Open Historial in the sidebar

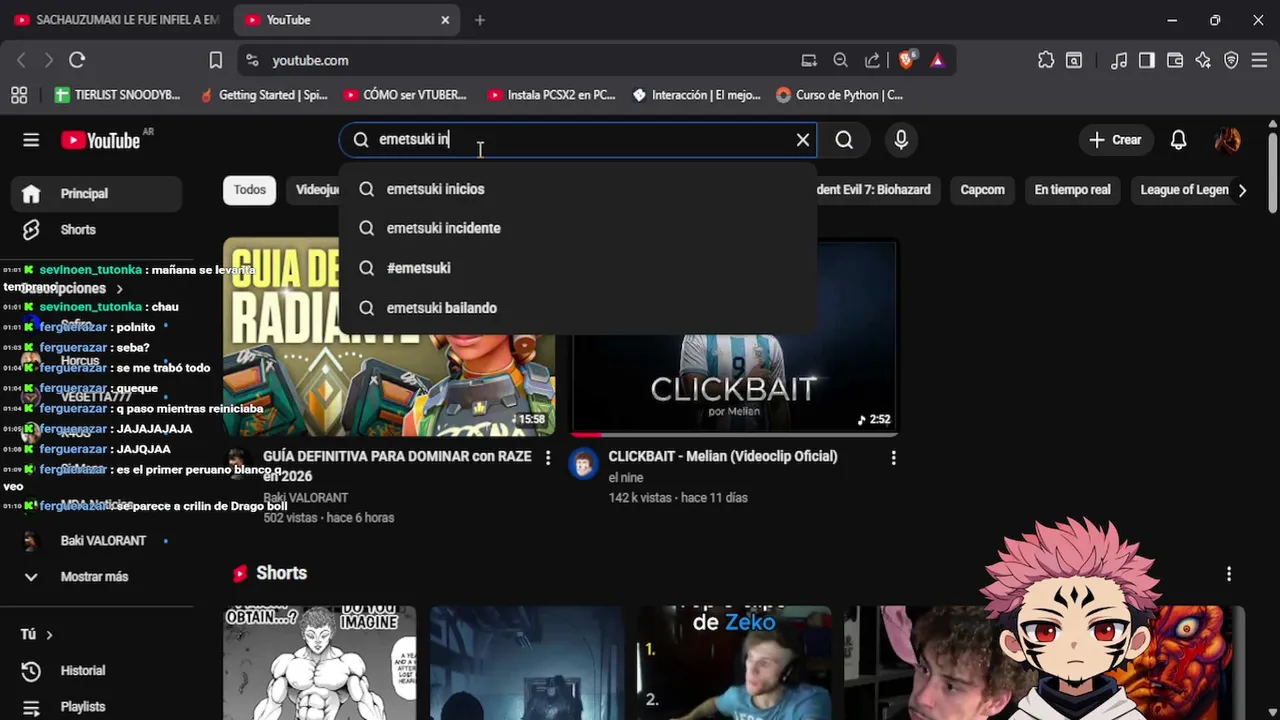(x=96, y=671)
